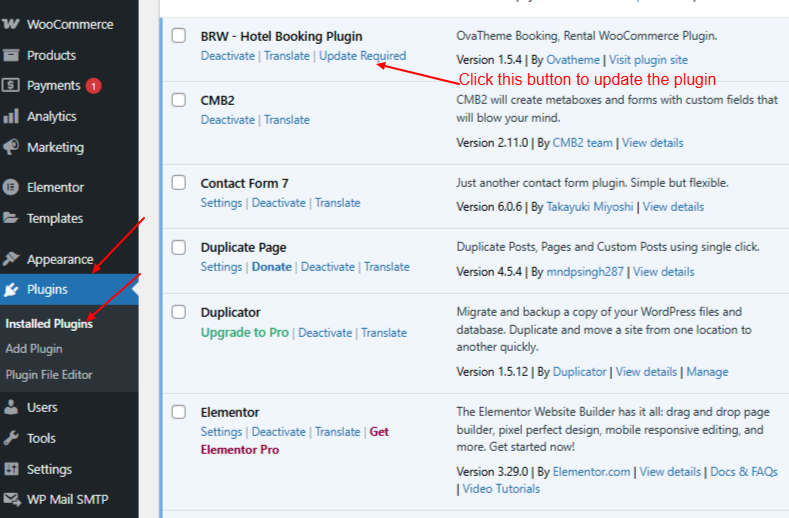
Task: Click the WooCommerce icon in sidebar
Action: click(11, 24)
